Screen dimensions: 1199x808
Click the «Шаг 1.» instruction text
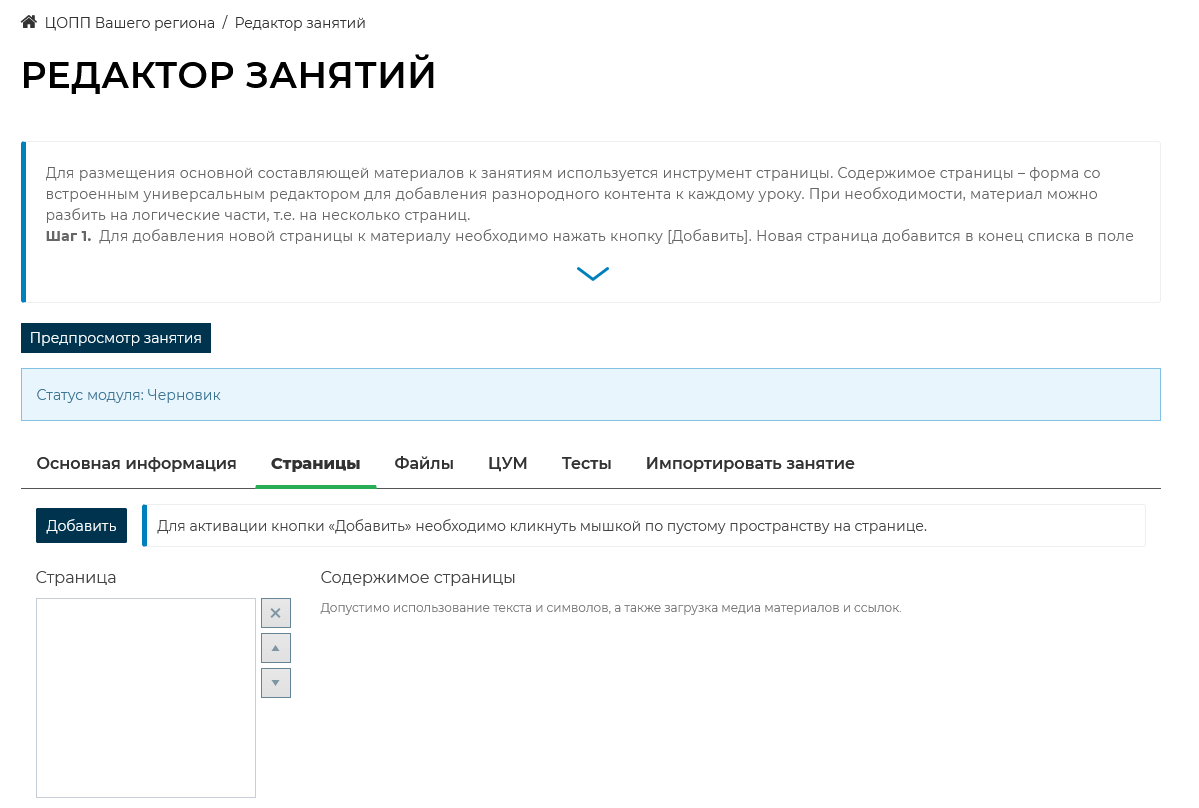point(68,237)
